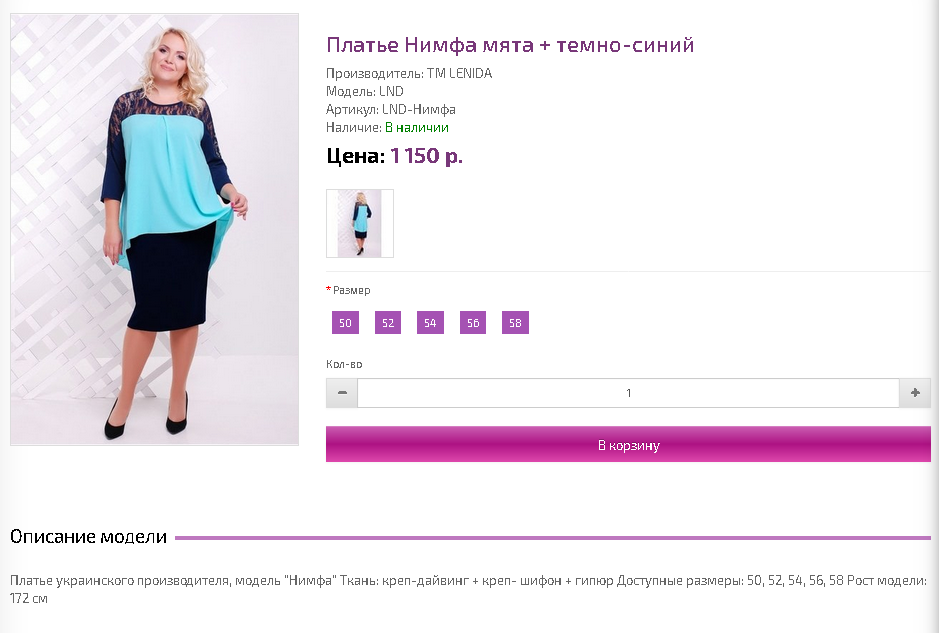Click the Платье Нимфа product title
The width and height of the screenshot is (939, 633).
point(510,45)
